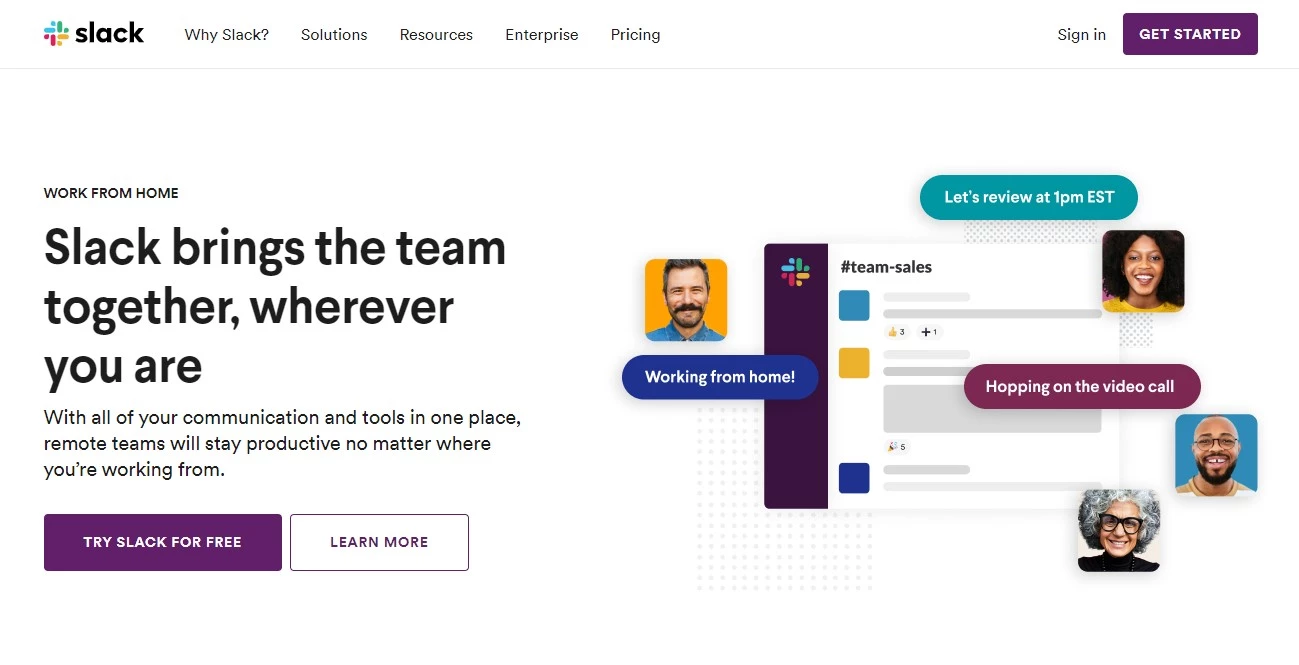Click the Slack icon in #team-sales sidebar
Viewport: 1299px width, 665px height.
(x=796, y=272)
